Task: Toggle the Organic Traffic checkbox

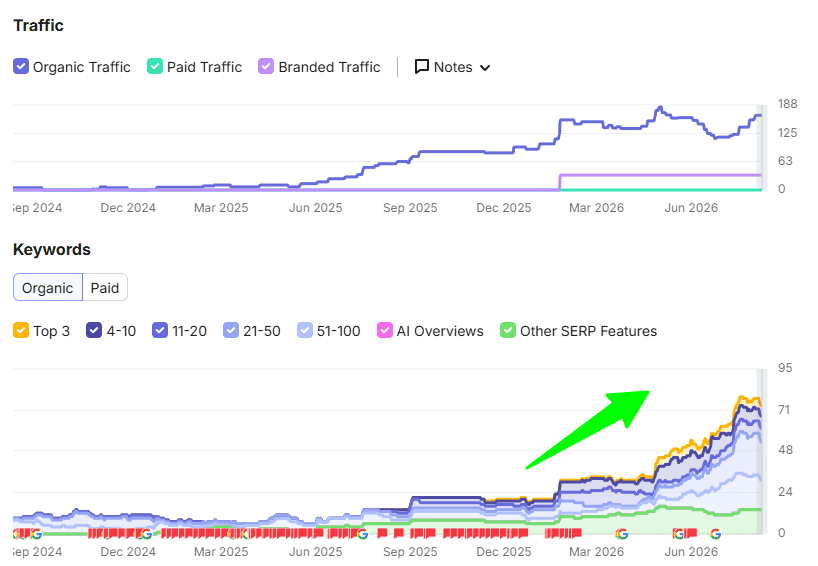Action: 21,67
